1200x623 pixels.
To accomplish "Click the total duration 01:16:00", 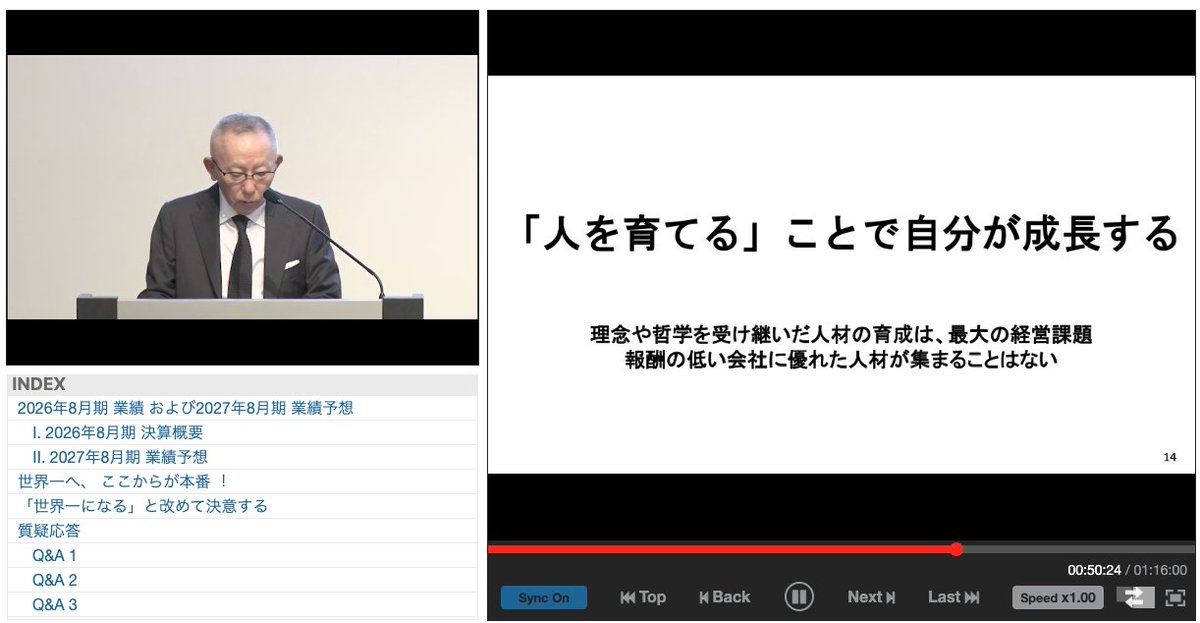I will (1160, 570).
